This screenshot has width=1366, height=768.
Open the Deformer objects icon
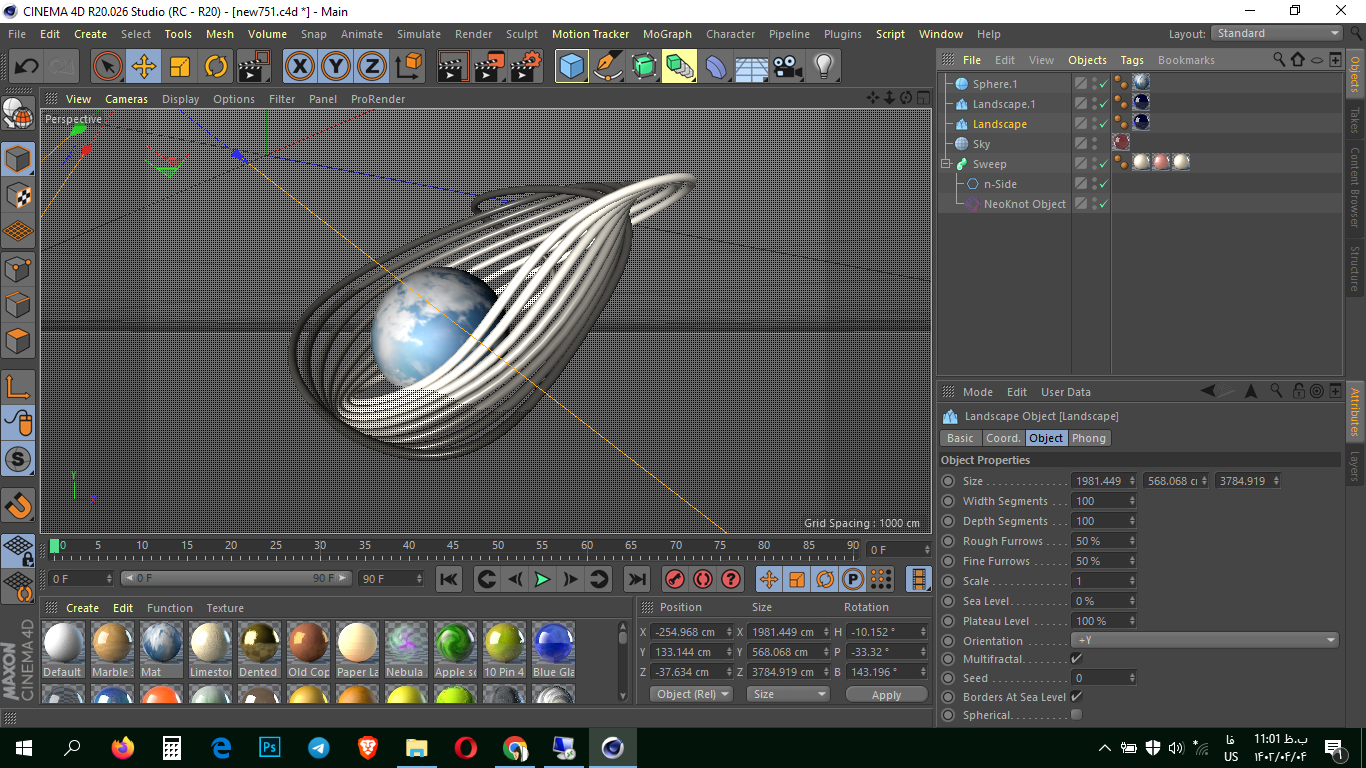click(x=716, y=67)
